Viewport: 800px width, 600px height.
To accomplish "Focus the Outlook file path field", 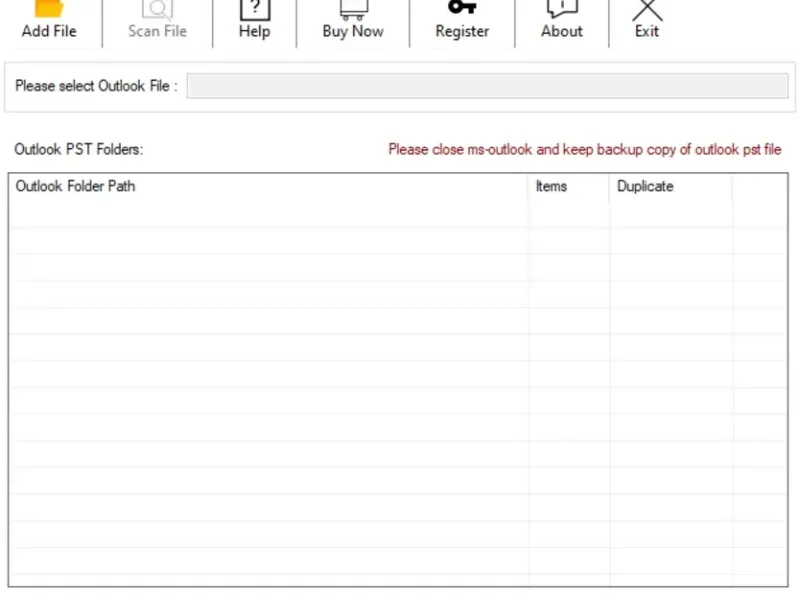I will pyautogui.click(x=487, y=86).
